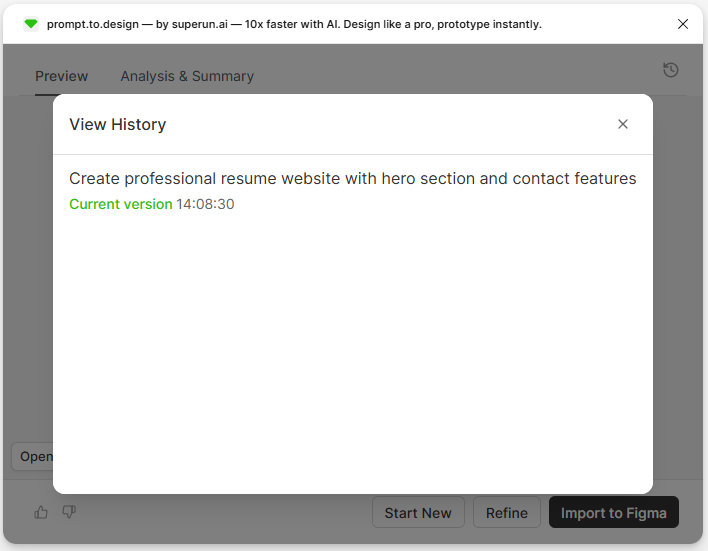Viewport: 708px width, 551px height.
Task: Click the View History dialog title
Action: (117, 124)
